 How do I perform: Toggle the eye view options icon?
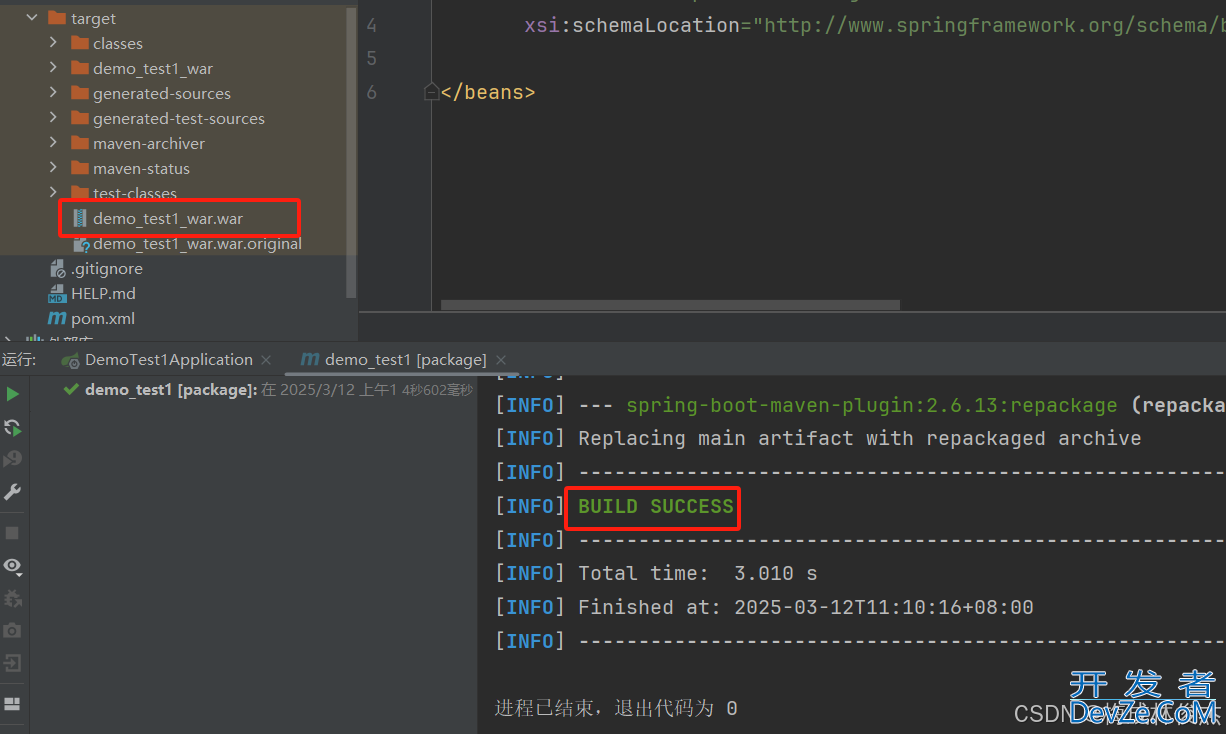point(12,566)
